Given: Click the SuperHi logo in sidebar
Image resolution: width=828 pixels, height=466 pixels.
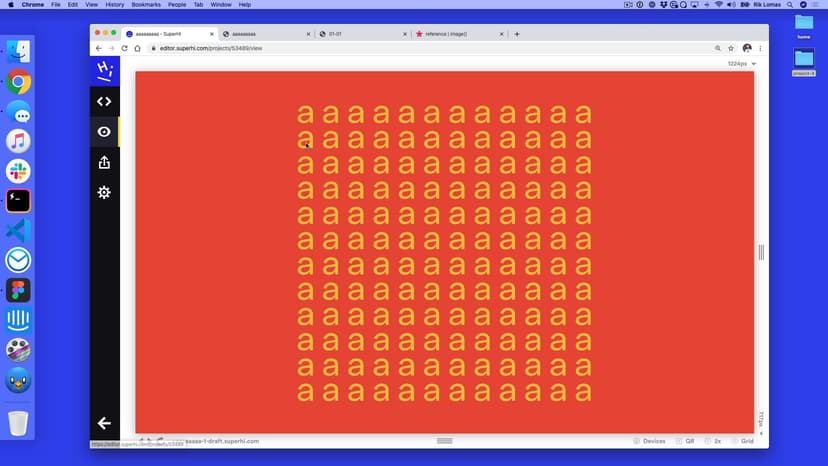Looking at the screenshot, I should point(104,70).
